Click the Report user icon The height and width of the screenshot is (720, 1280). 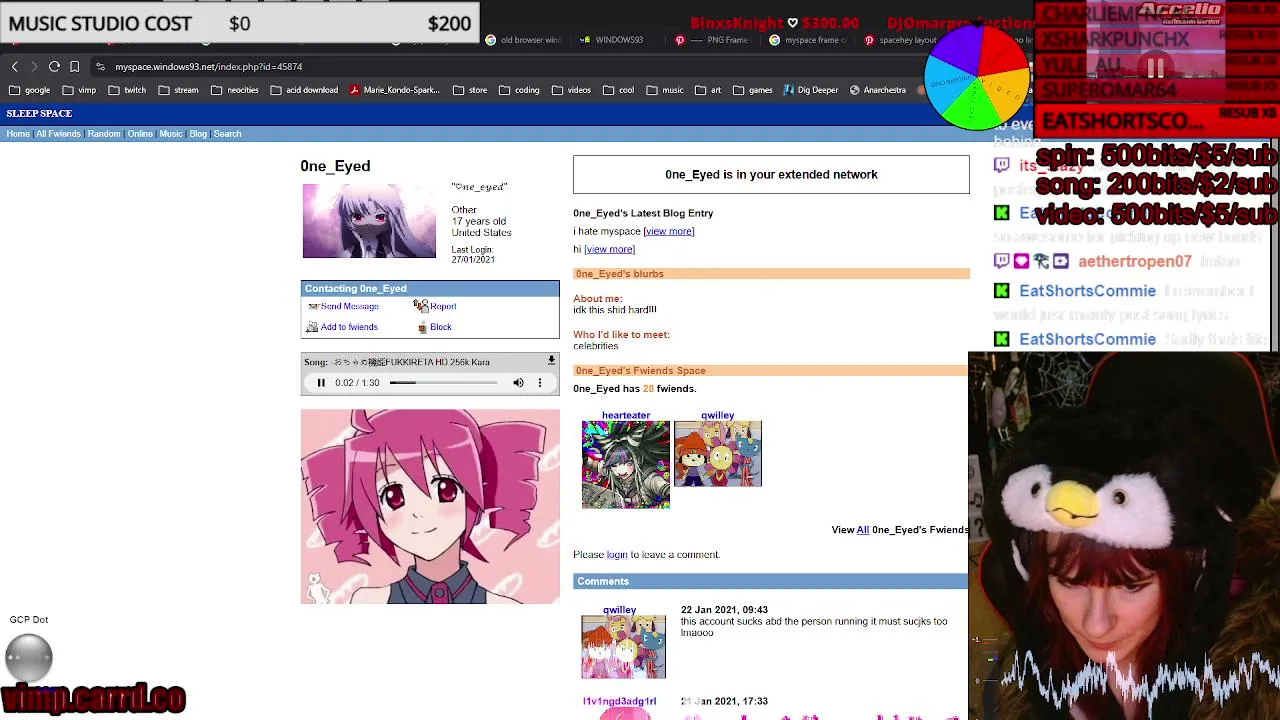421,306
